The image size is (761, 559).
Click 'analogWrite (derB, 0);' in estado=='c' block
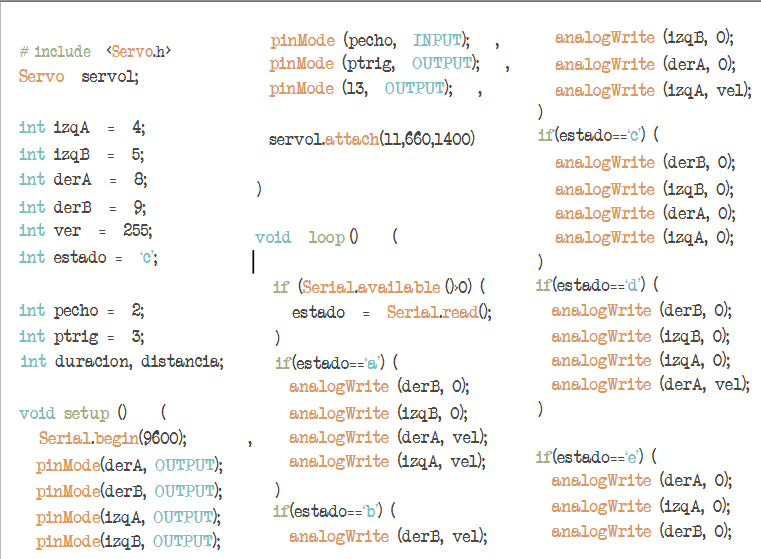point(645,163)
